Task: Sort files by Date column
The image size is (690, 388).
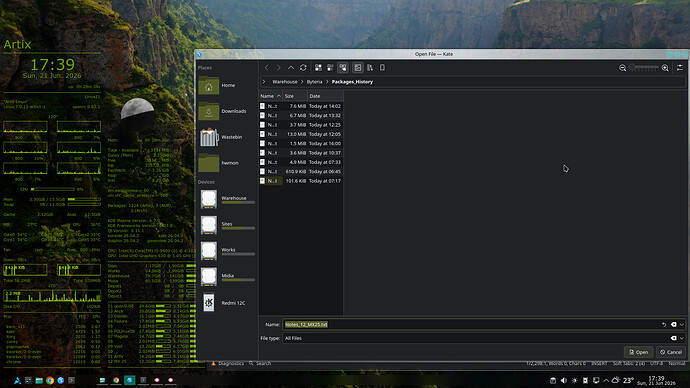Action: click(325, 96)
